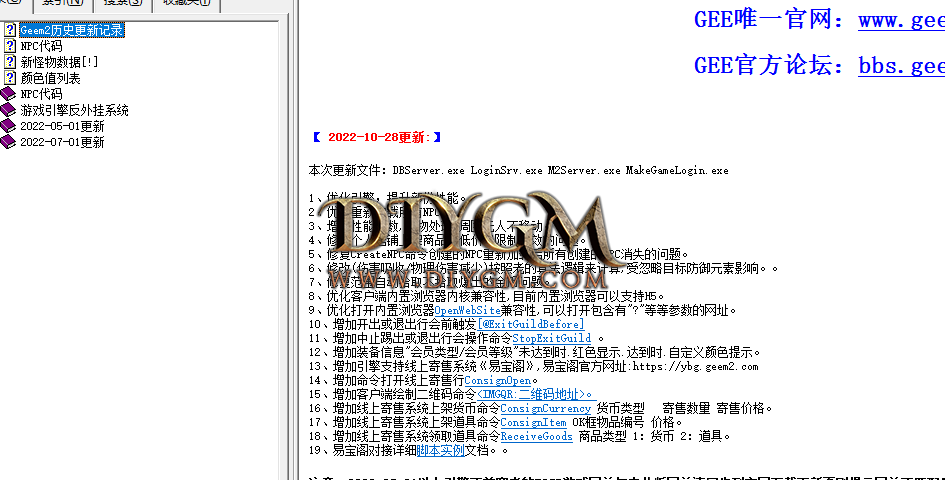Follow the StopExitGuild command link

pos(551,338)
